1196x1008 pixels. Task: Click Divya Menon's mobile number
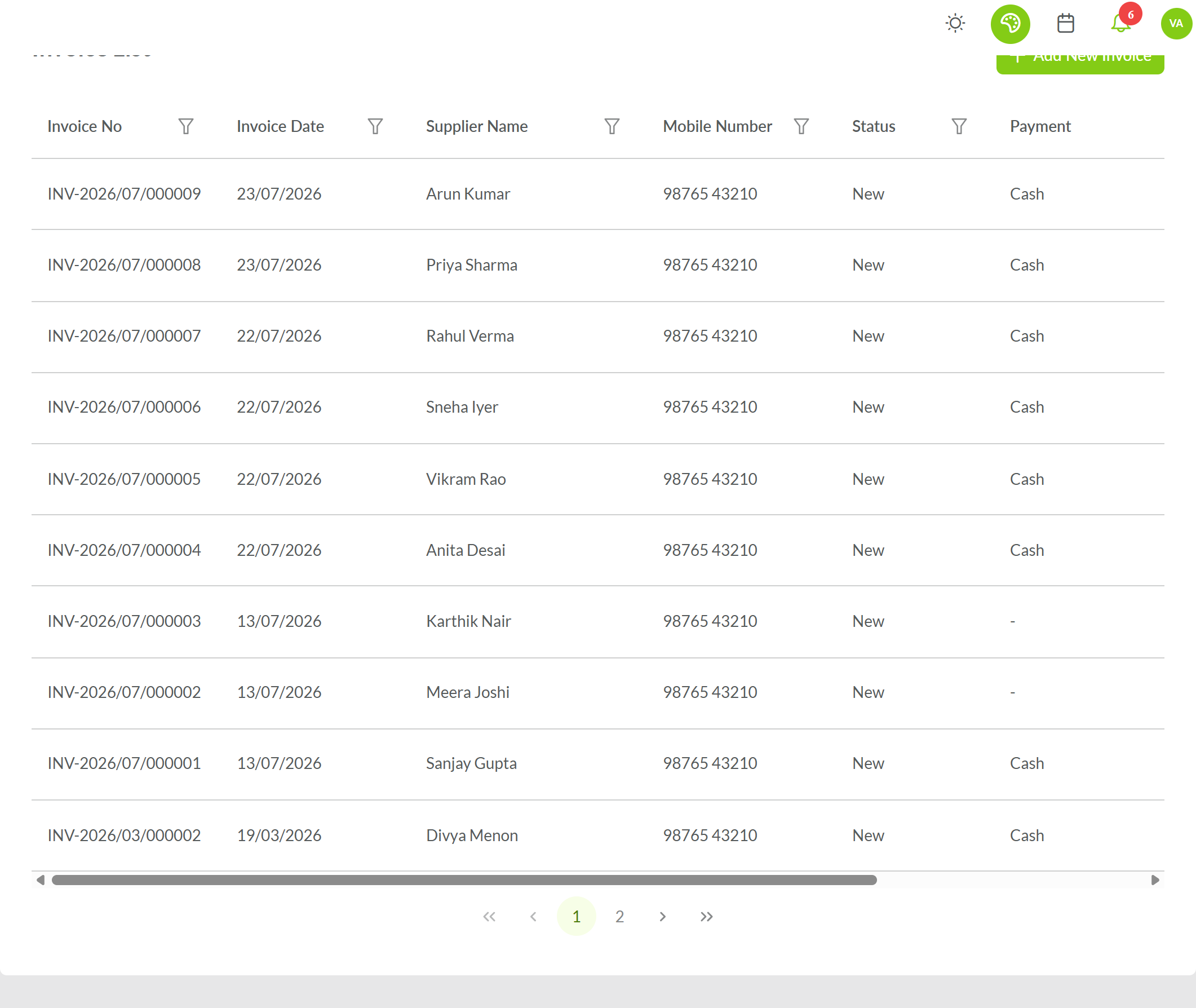(x=710, y=835)
